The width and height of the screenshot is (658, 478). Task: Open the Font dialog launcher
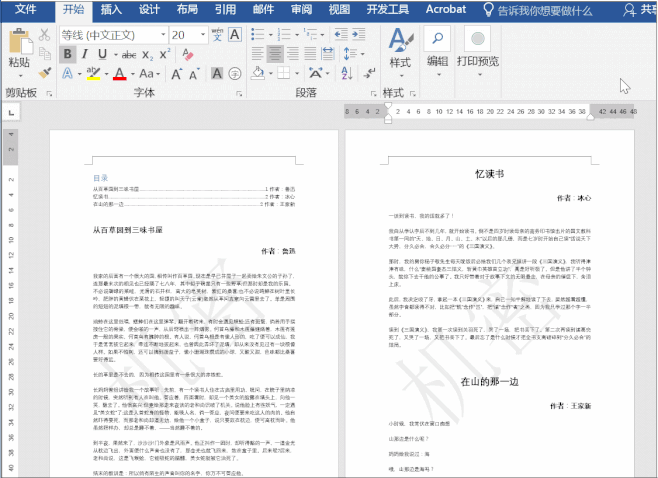coord(239,94)
